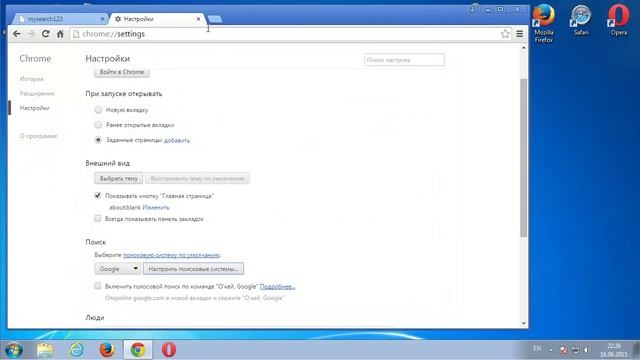Click the Войти в Chrome button

(122, 72)
